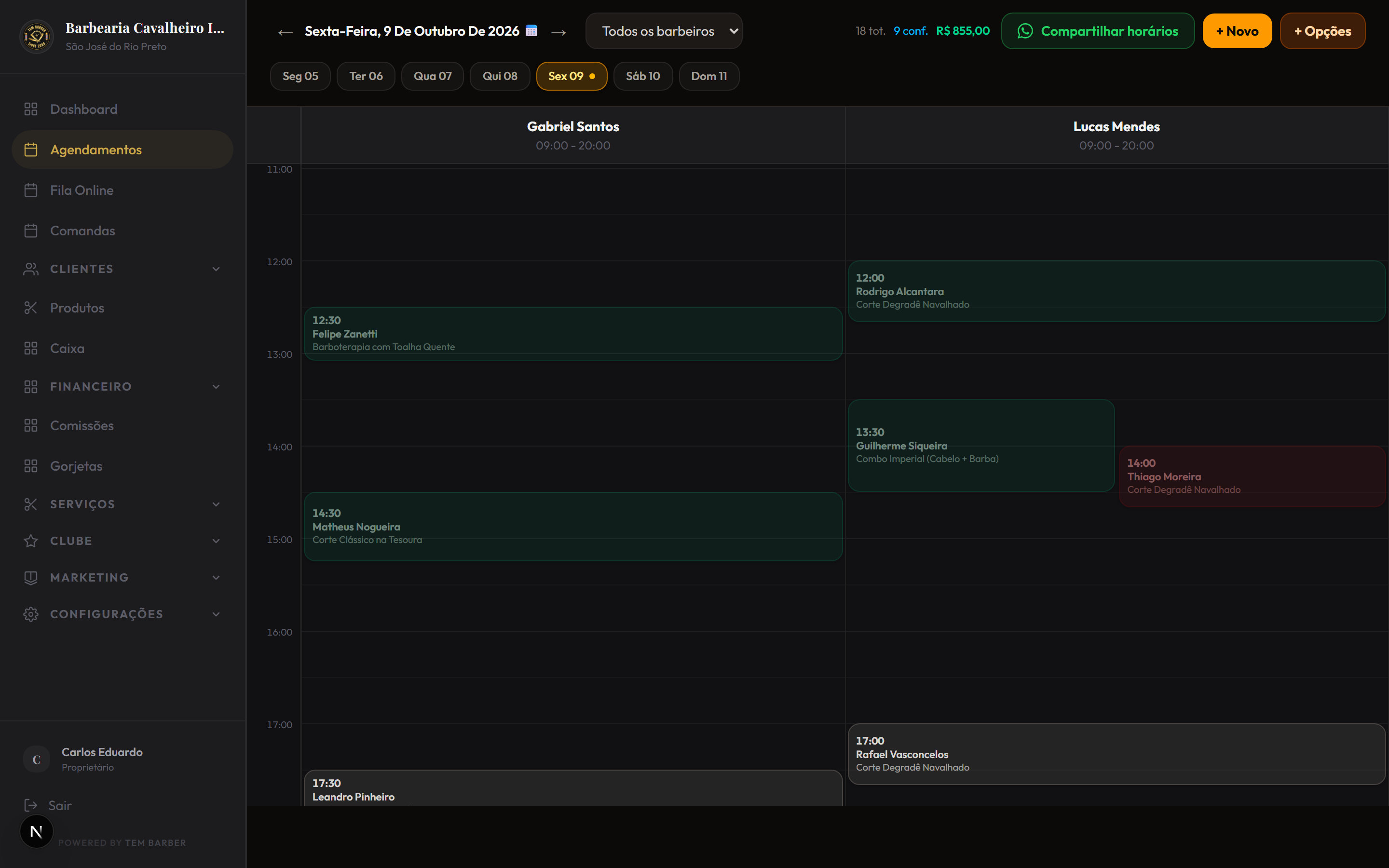Select the Seg 05 day tab
1389x868 pixels.
(300, 76)
